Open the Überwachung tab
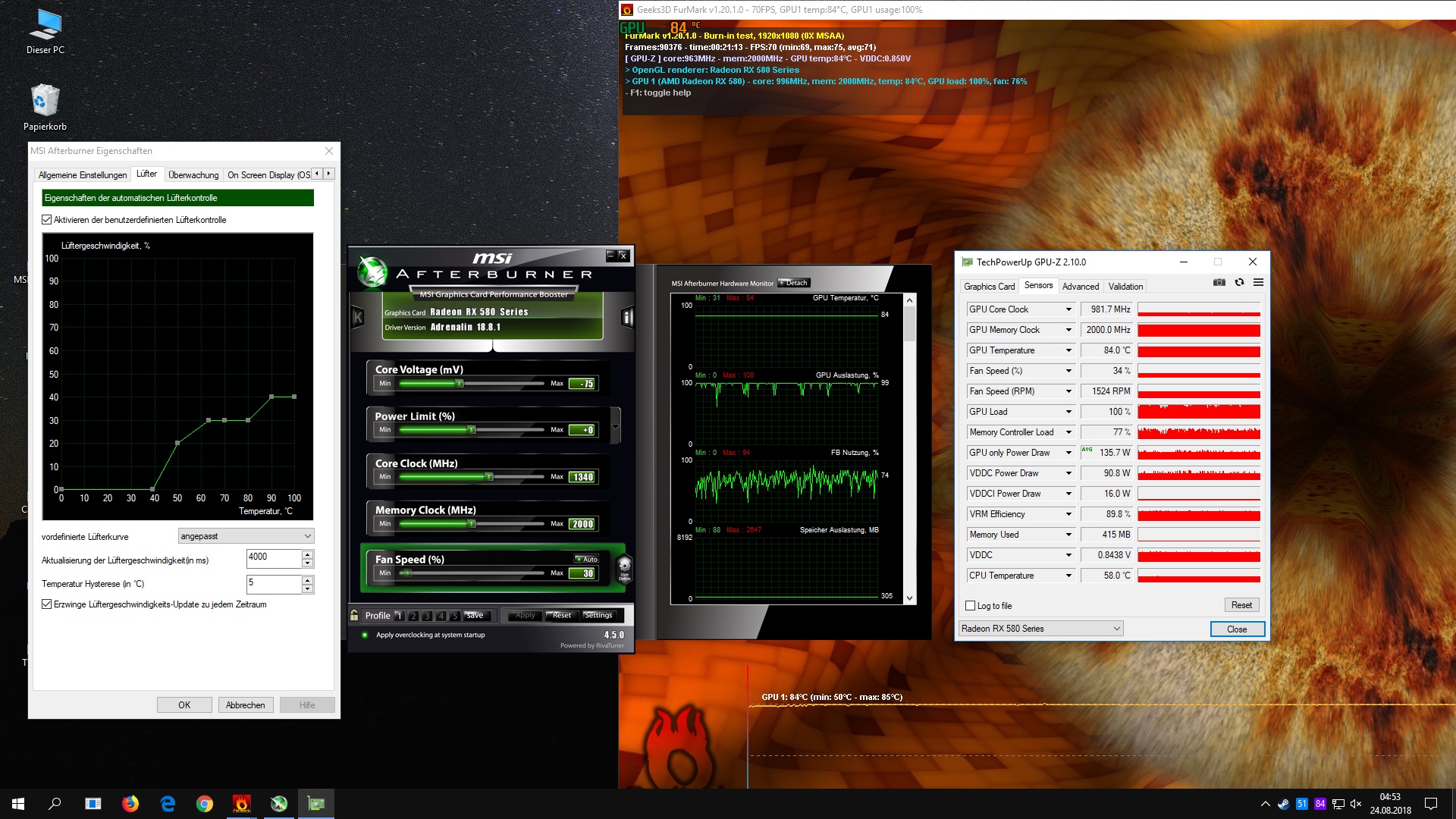This screenshot has width=1456, height=819. tap(193, 175)
